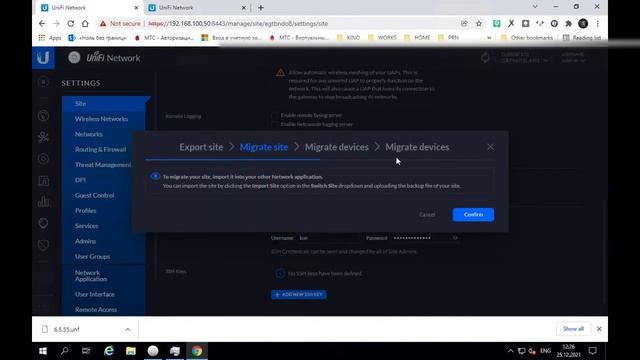640x360 pixels.
Task: Open admin username dropdown in header
Action: (x=573, y=58)
